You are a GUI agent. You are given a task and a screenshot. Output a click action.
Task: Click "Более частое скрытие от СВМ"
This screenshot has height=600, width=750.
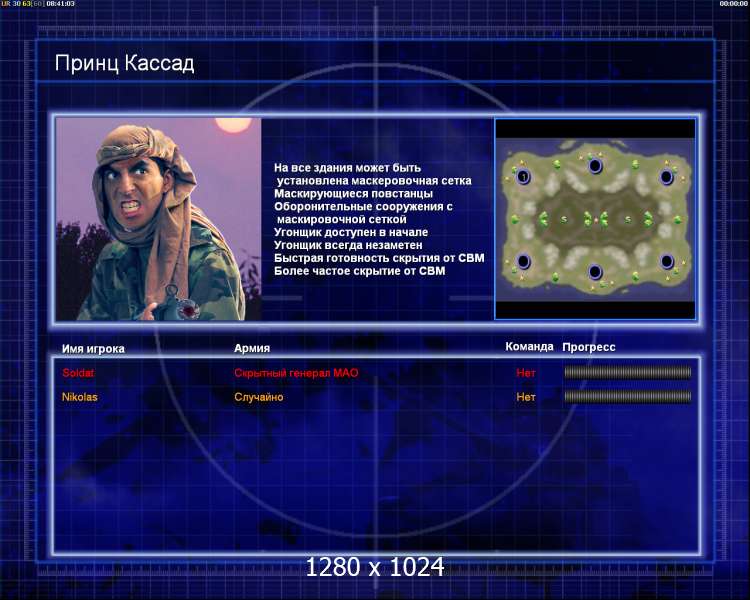tap(360, 271)
